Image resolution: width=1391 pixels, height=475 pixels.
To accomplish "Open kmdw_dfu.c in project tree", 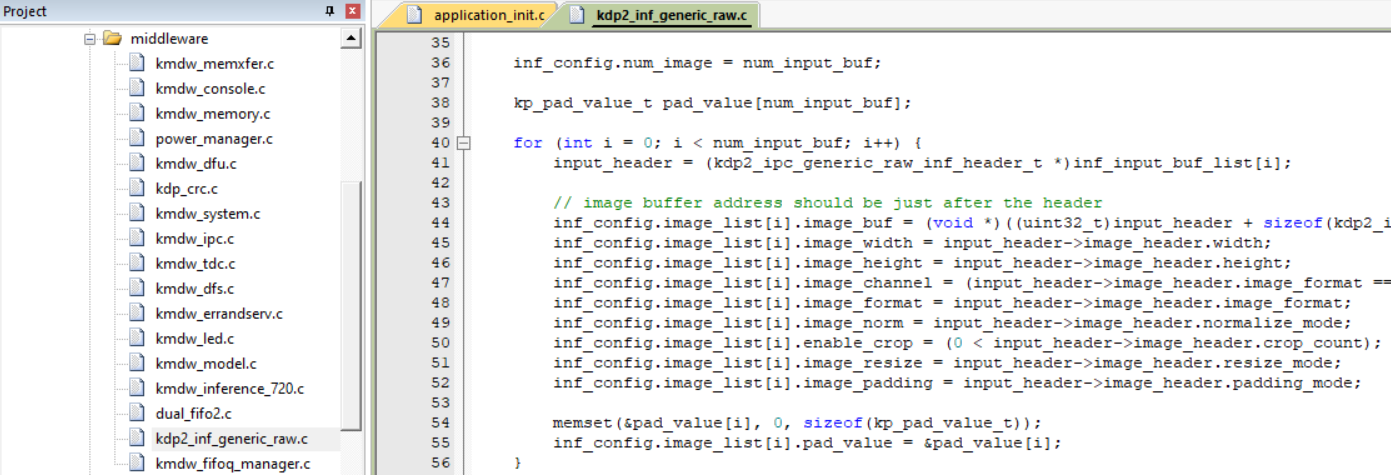I will click(x=196, y=164).
